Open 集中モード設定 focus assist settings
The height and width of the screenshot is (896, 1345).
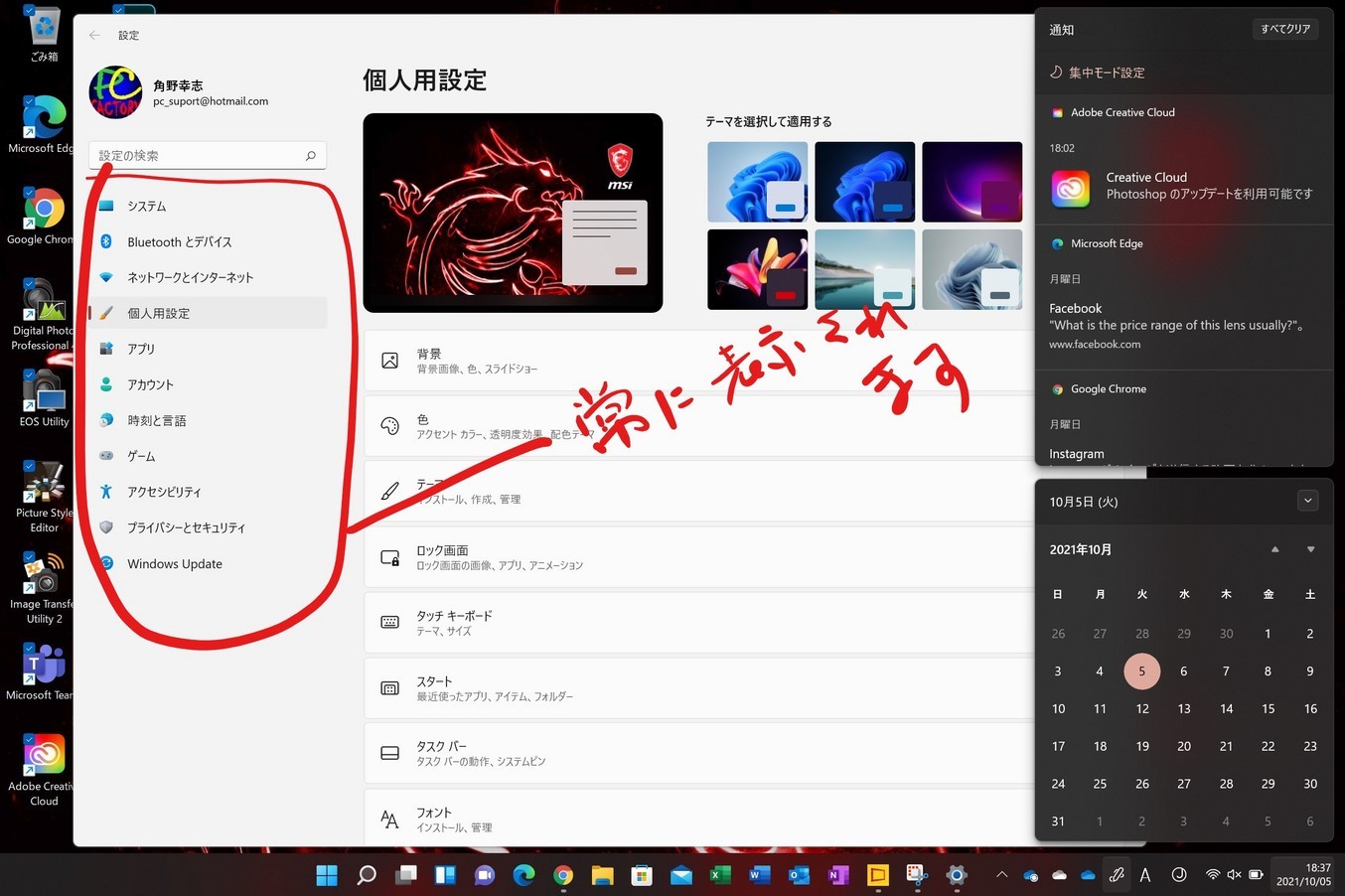pos(1098,73)
